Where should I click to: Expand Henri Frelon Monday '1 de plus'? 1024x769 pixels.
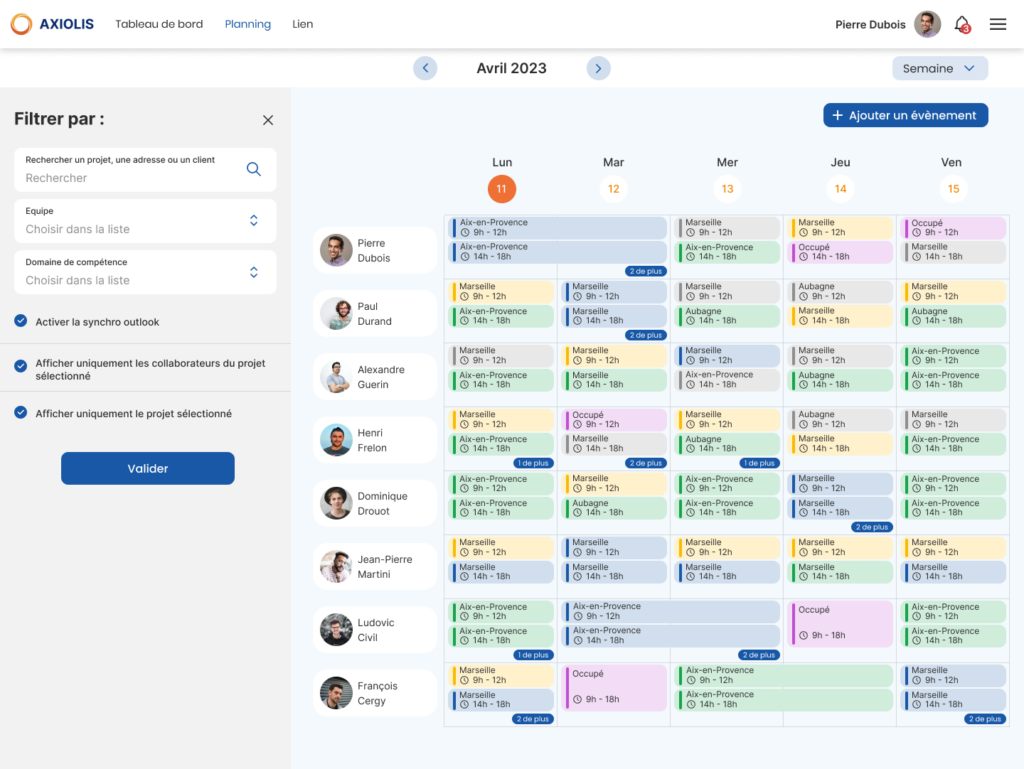pos(534,463)
